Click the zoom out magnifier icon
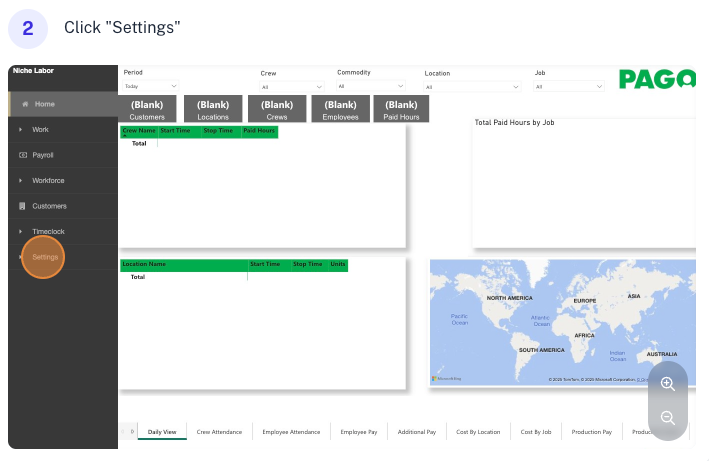 (668, 418)
